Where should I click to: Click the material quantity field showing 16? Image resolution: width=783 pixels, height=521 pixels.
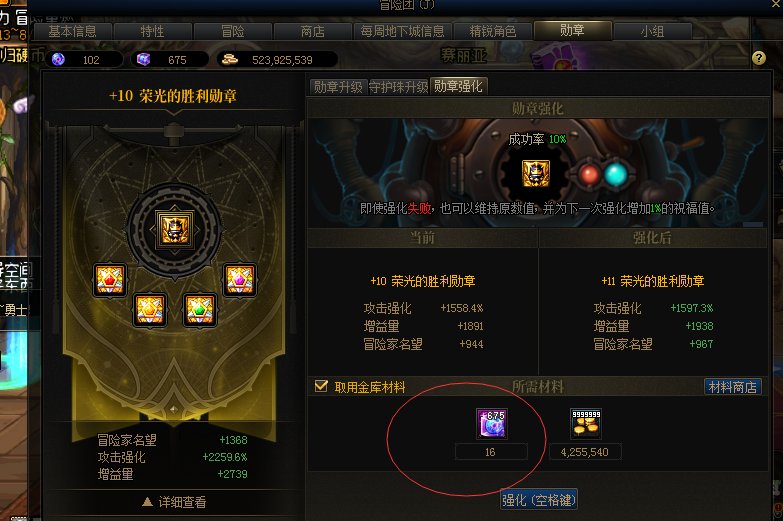click(x=491, y=452)
